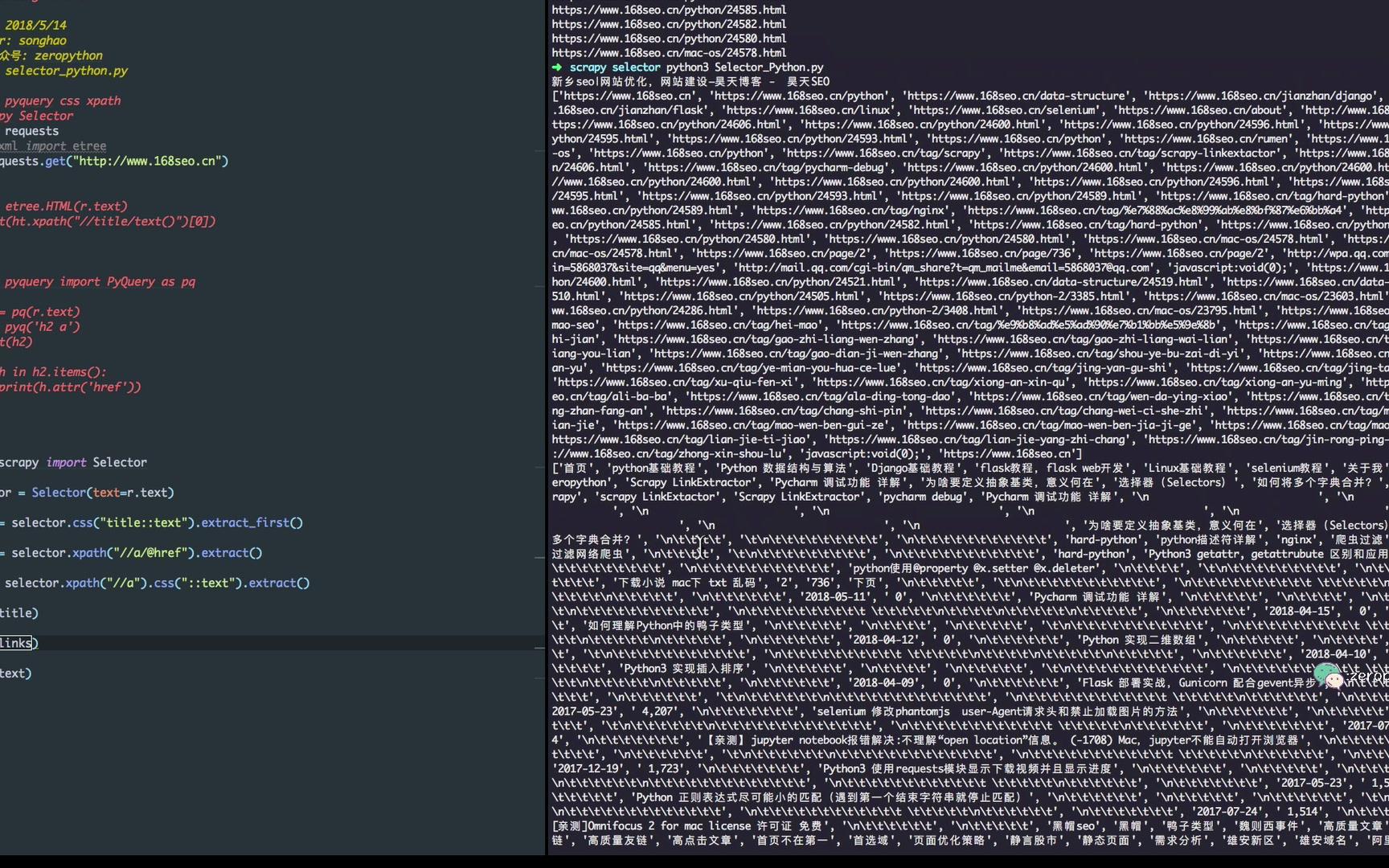1389x868 pixels.
Task: Click the '新乡seo|网站优化' title output line
Action: (690, 81)
